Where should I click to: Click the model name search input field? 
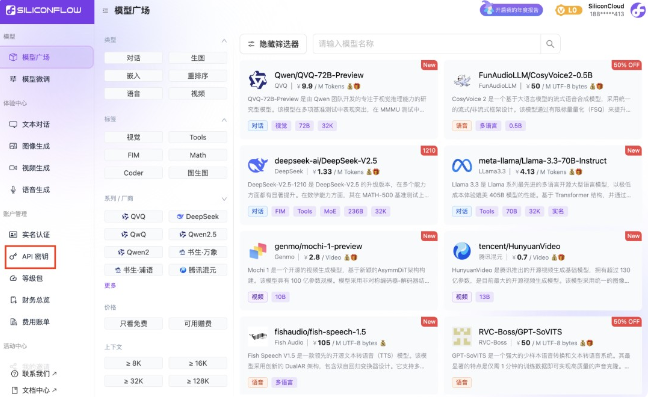426,44
